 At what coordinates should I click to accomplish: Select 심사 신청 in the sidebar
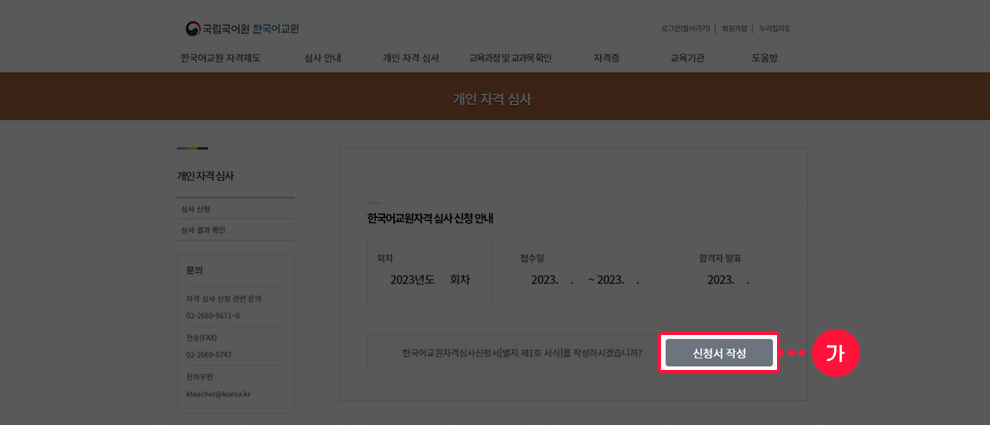(196, 209)
